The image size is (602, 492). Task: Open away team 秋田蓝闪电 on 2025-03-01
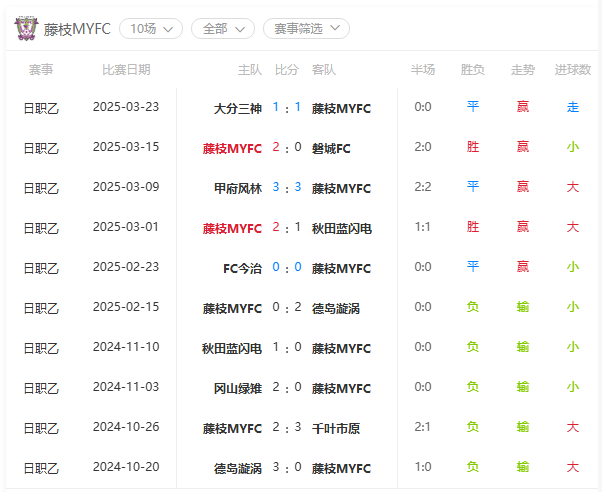point(342,229)
